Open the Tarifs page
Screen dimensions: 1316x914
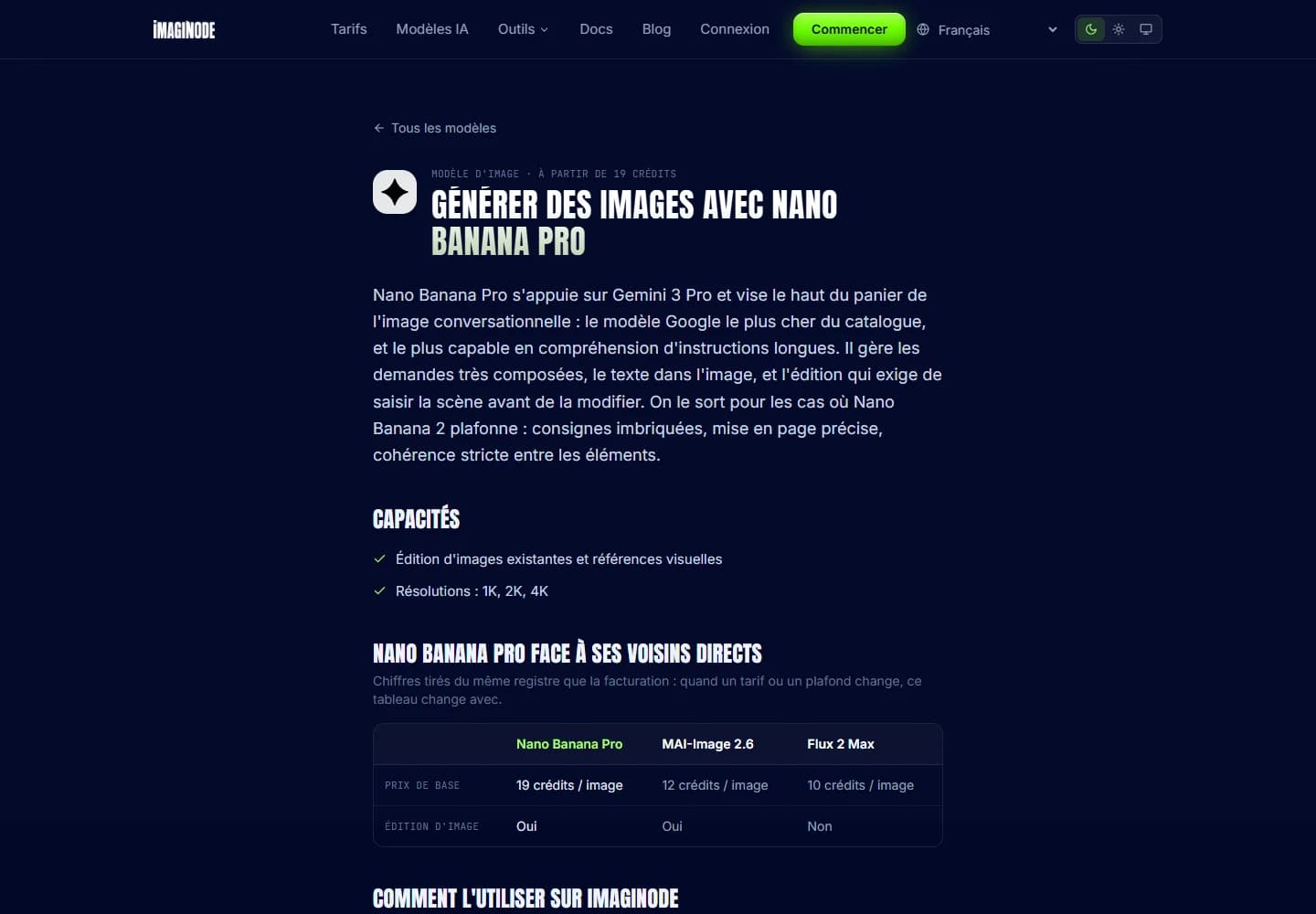(349, 29)
